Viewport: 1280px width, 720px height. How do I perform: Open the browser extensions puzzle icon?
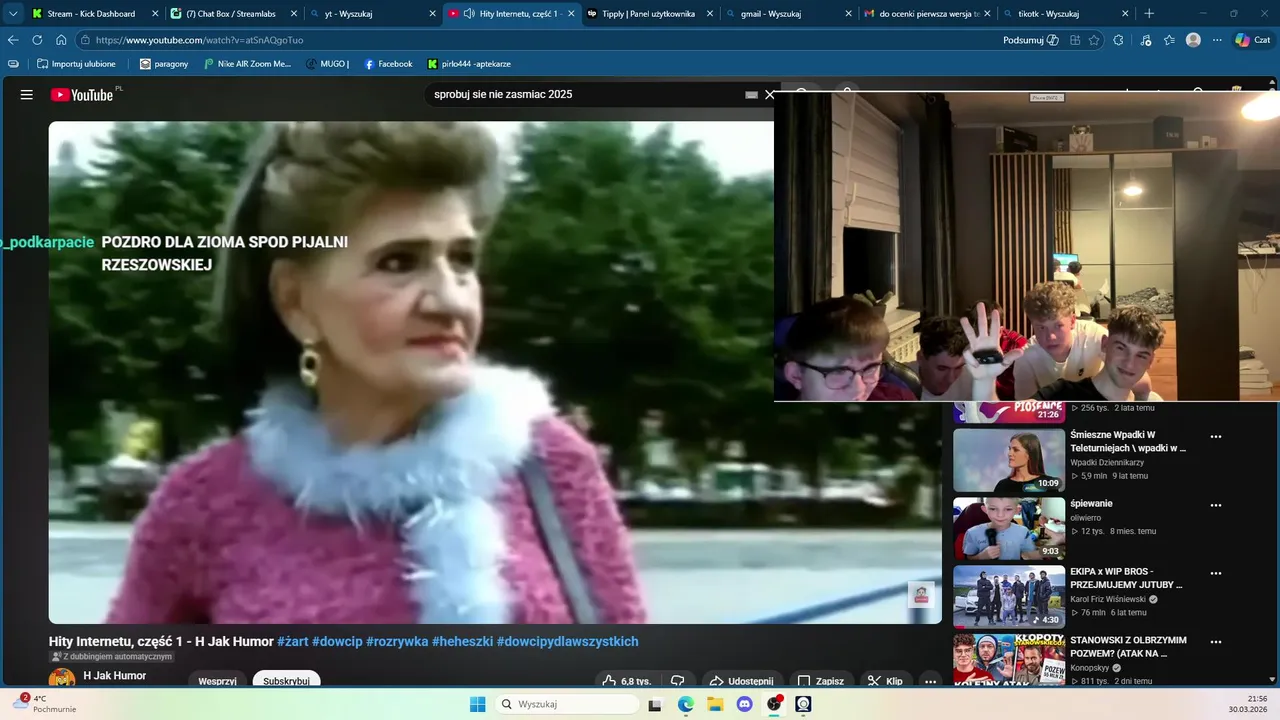click(1118, 40)
